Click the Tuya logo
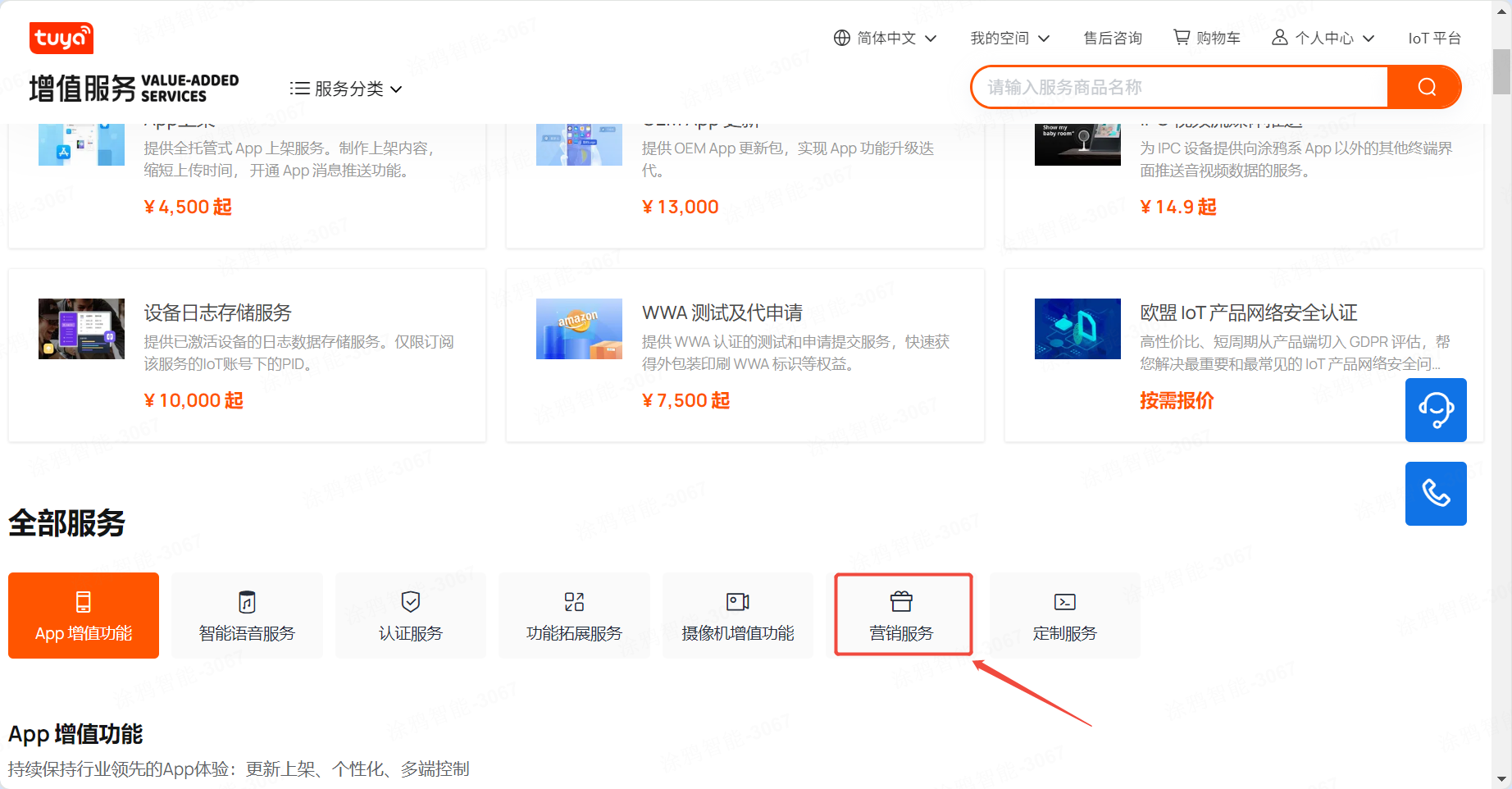 pos(61,38)
